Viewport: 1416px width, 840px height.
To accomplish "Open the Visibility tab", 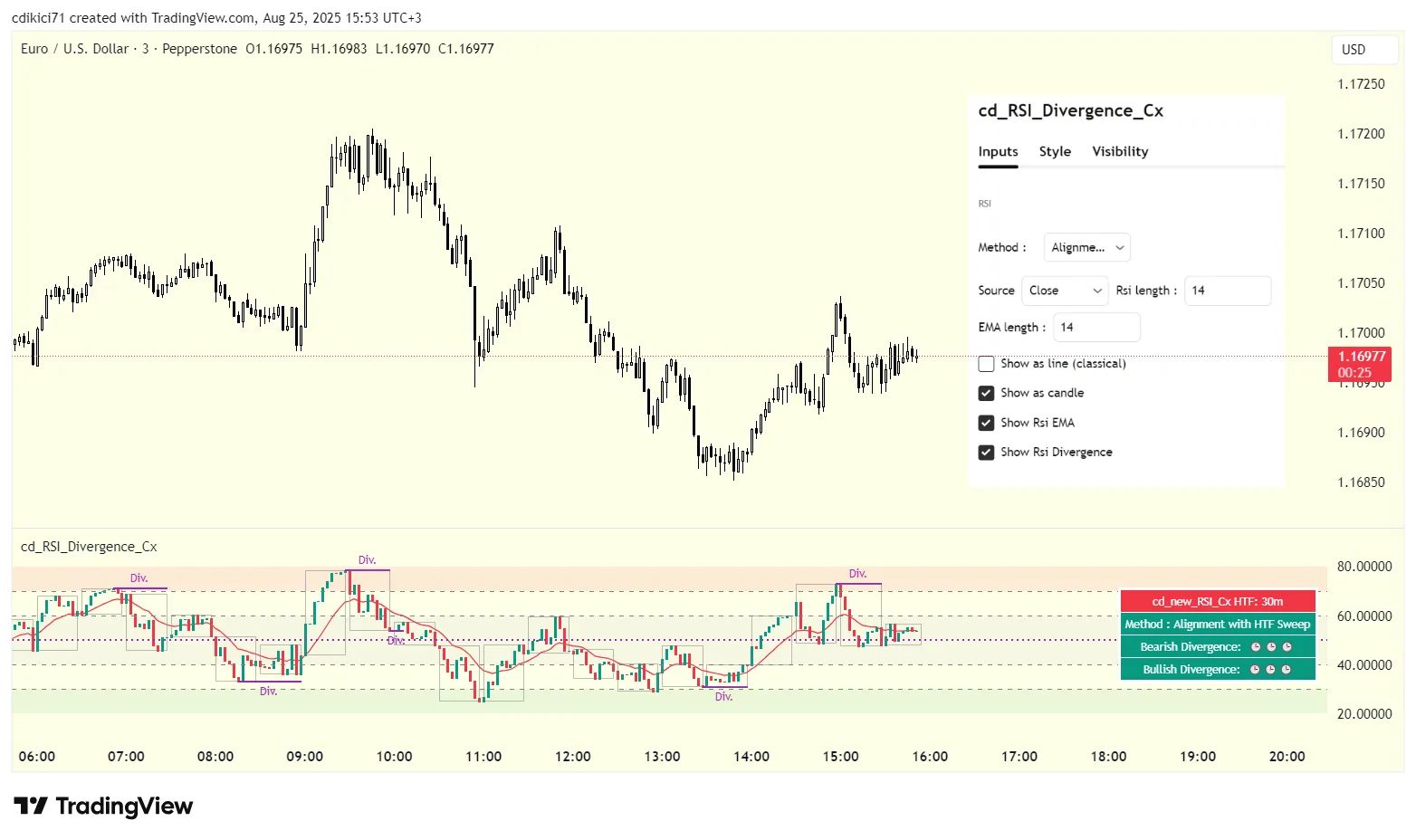I will (x=1120, y=152).
